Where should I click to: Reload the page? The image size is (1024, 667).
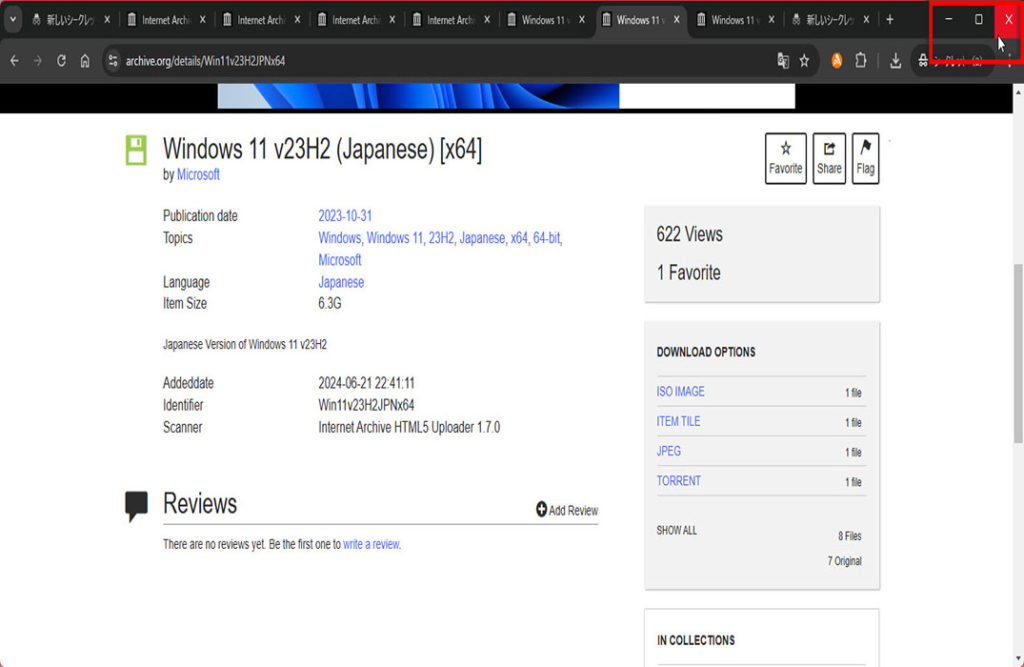click(61, 61)
